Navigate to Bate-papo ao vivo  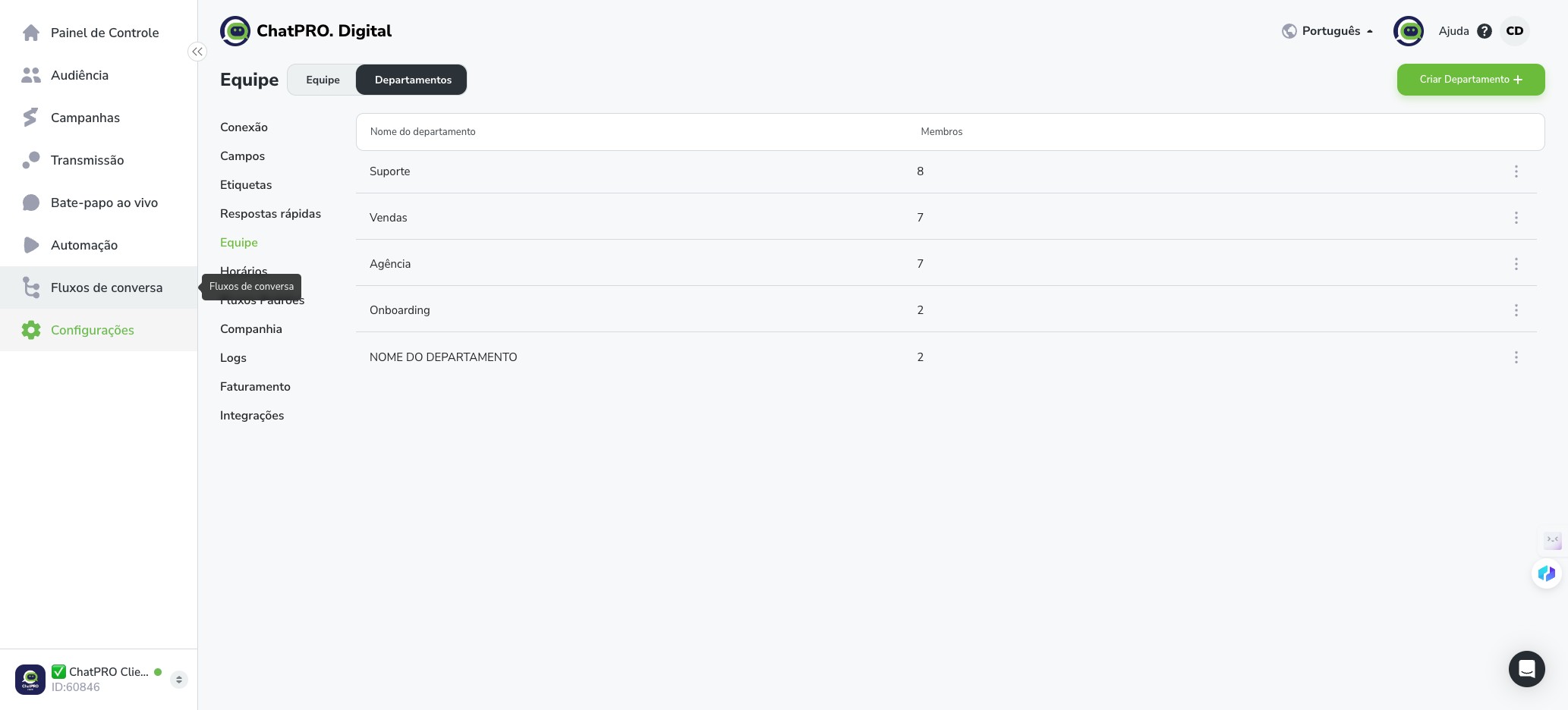click(x=104, y=203)
